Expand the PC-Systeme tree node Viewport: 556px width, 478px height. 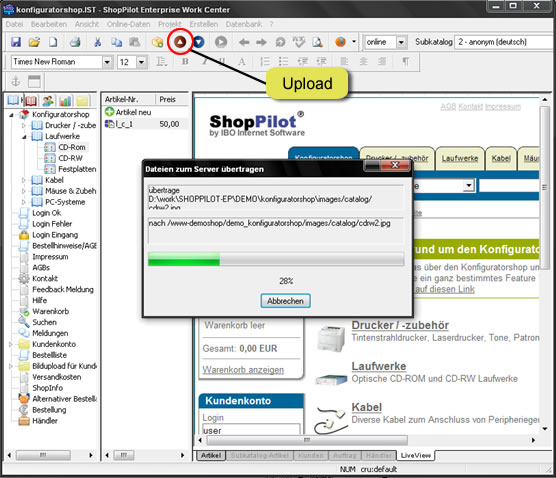coord(24,202)
